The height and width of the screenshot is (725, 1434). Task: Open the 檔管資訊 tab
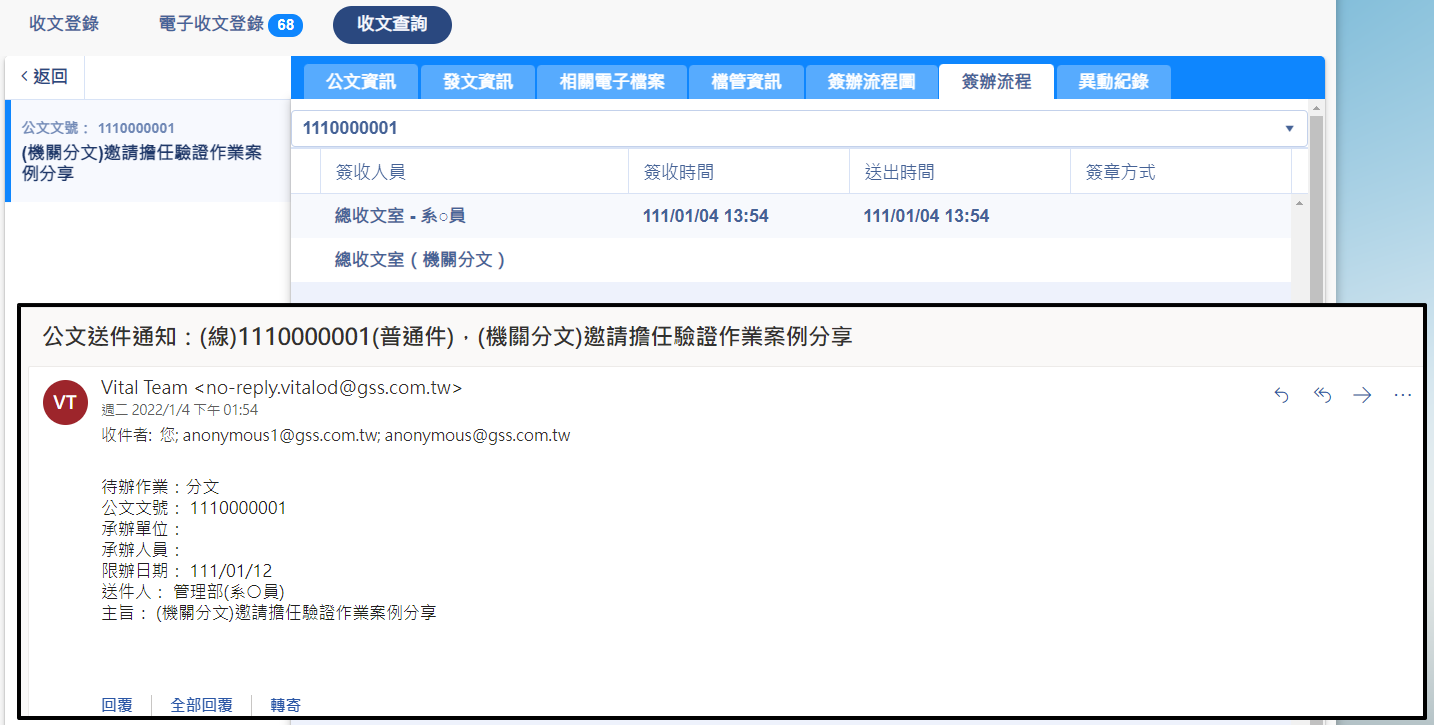[746, 82]
